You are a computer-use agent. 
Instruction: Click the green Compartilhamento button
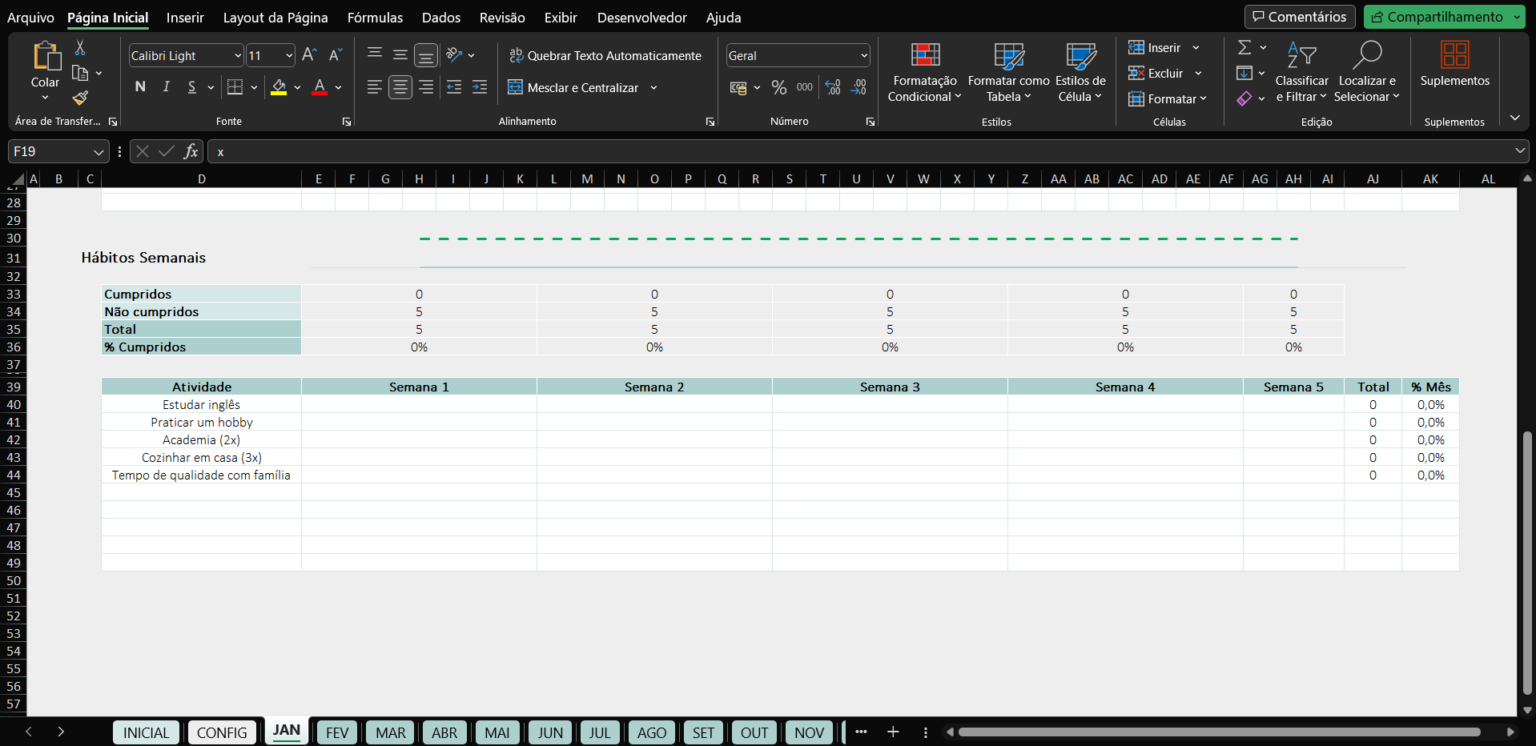[1443, 16]
